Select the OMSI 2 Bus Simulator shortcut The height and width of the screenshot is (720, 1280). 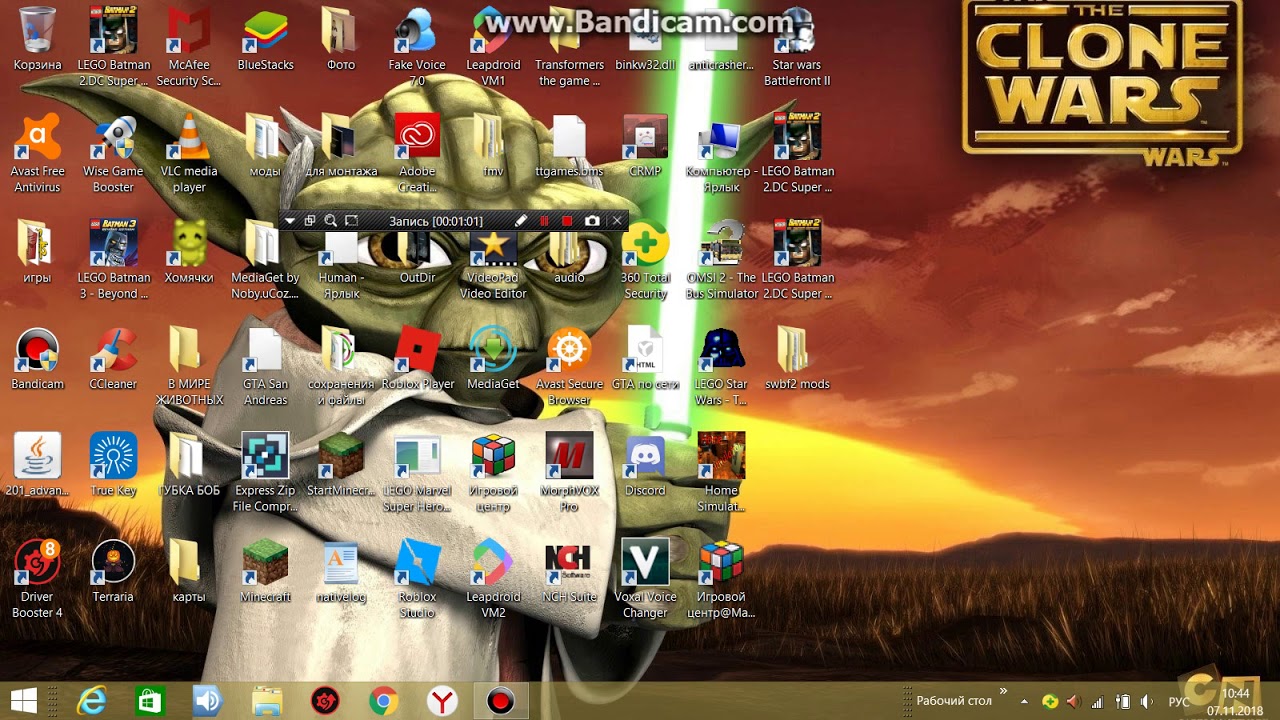point(721,260)
